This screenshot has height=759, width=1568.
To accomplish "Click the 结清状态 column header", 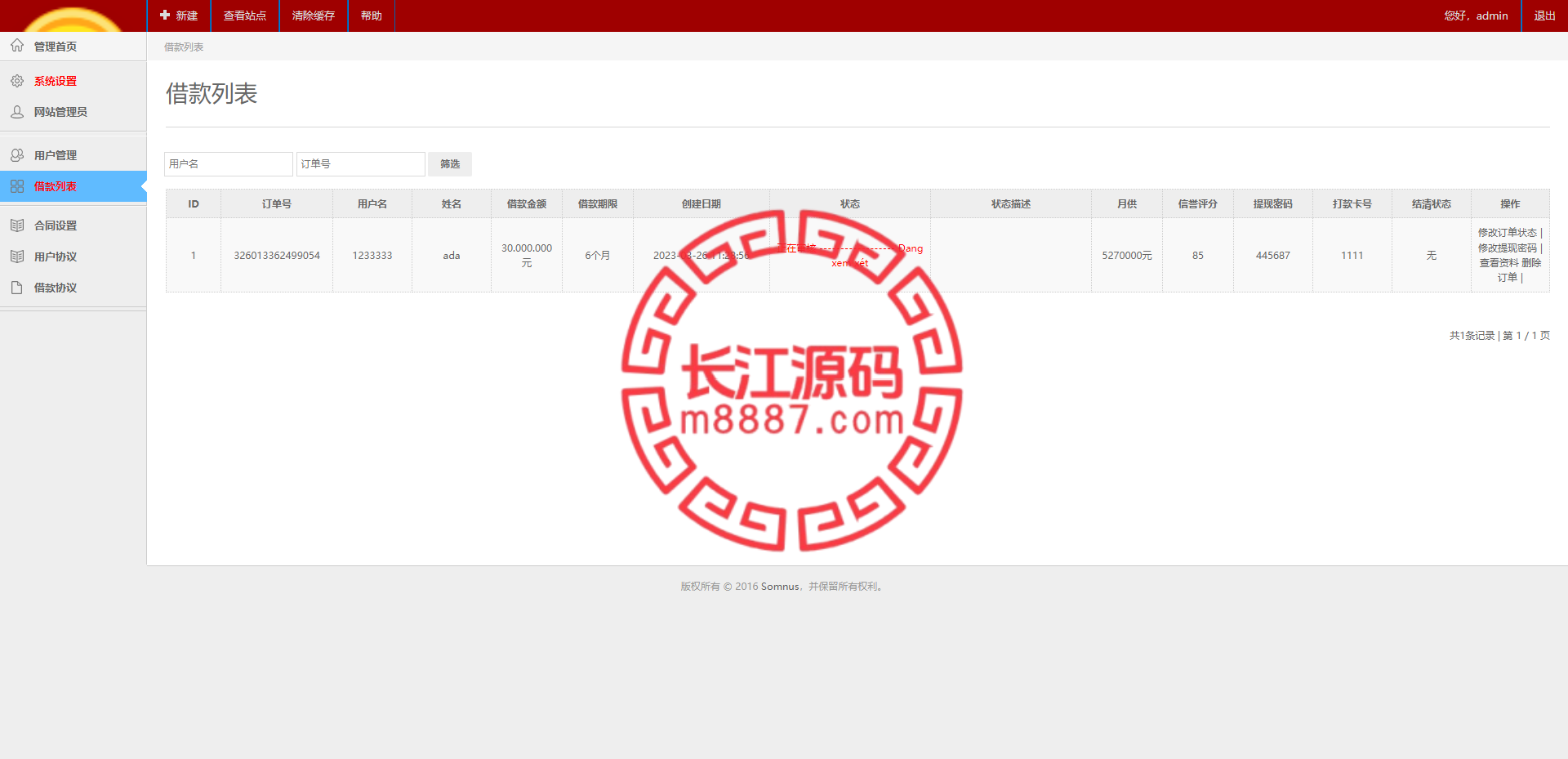I will coord(1432,203).
